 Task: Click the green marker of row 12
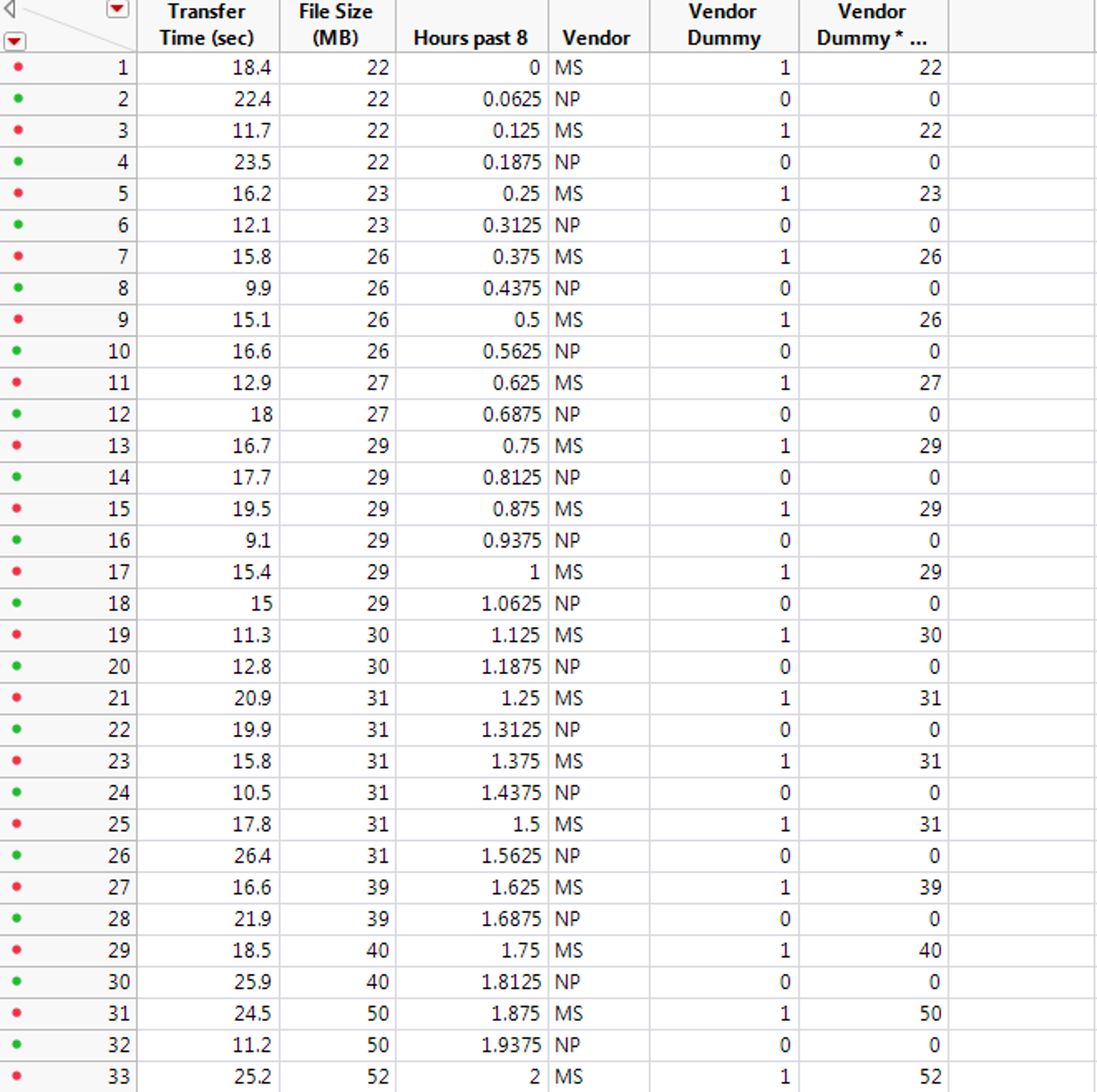(17, 413)
